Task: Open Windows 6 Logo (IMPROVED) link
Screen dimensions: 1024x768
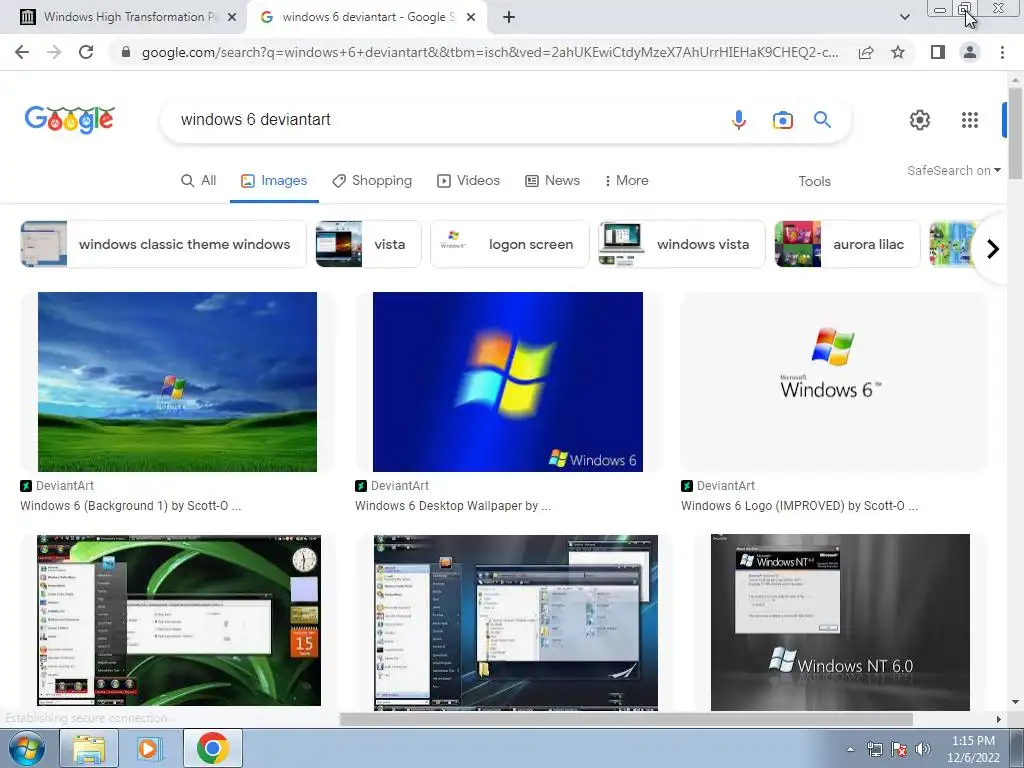Action: click(x=799, y=506)
